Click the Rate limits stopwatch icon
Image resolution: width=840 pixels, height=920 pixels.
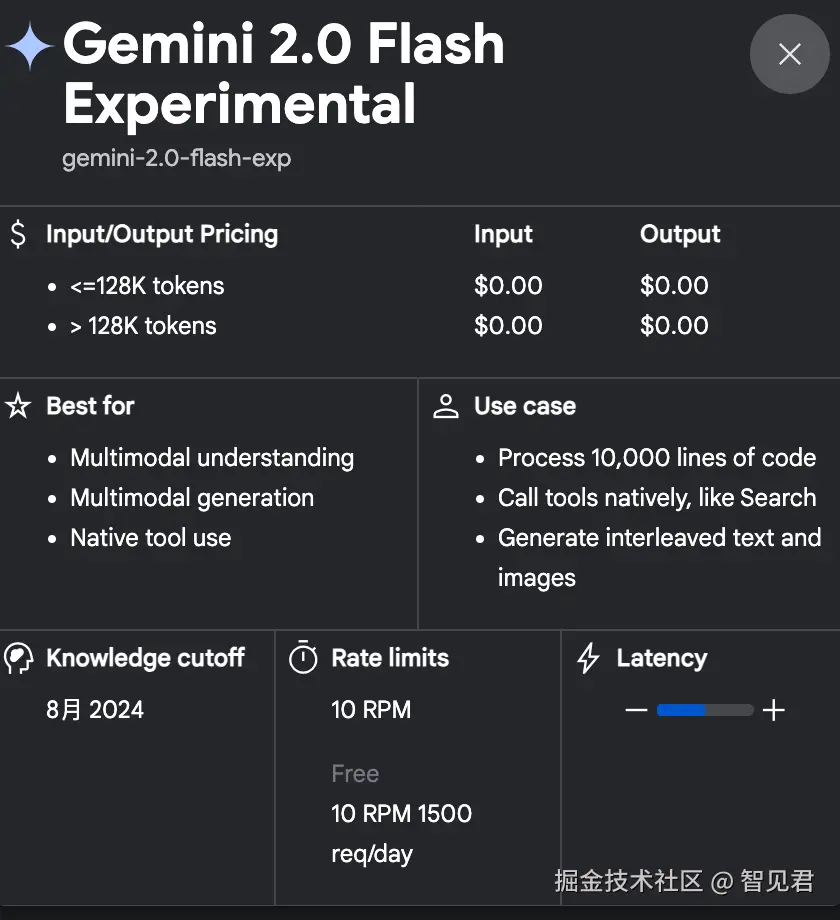pyautogui.click(x=303, y=658)
